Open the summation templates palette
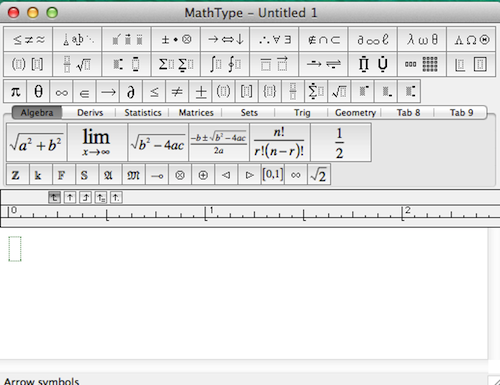The height and width of the screenshot is (385, 500). (x=176, y=64)
